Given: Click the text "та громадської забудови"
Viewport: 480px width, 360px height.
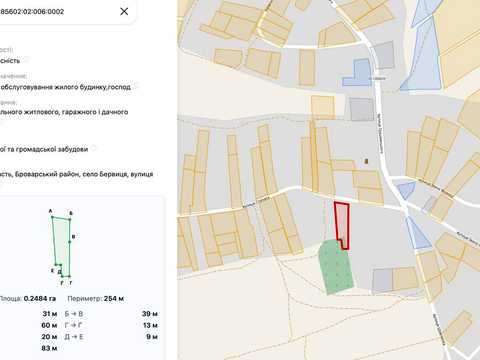Looking at the screenshot, I should [48, 149].
